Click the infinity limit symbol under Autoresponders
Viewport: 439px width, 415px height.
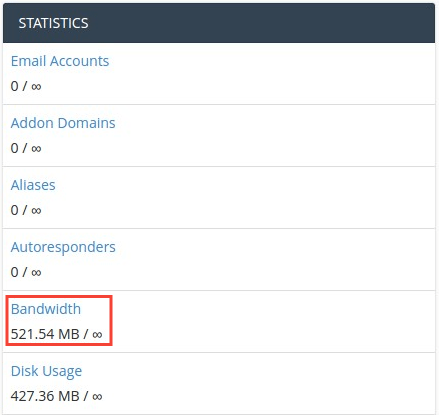(x=36, y=273)
